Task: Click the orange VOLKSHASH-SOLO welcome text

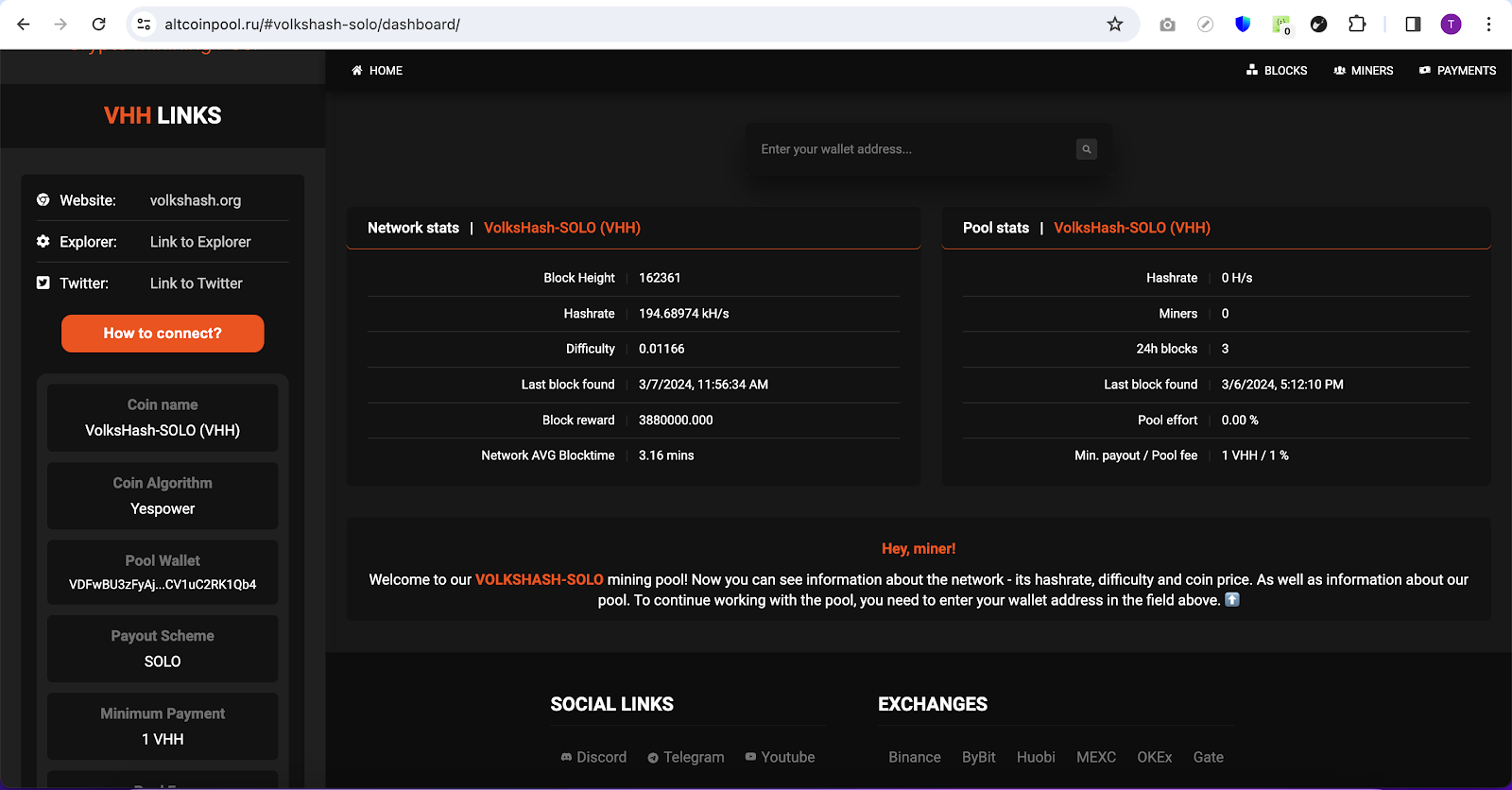Action: [x=539, y=580]
